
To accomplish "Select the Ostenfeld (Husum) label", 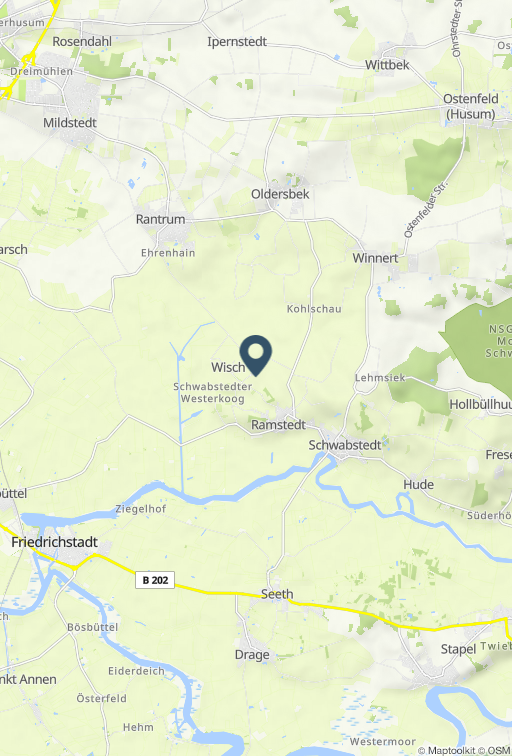I will coord(471,107).
